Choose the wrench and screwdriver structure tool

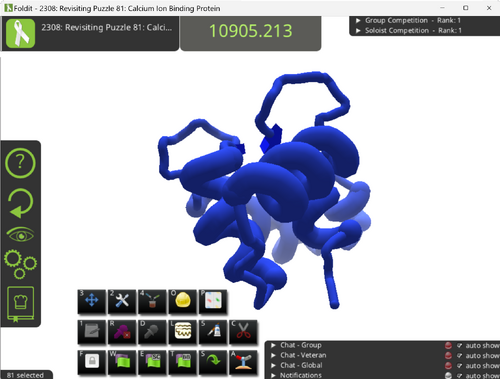tap(122, 301)
